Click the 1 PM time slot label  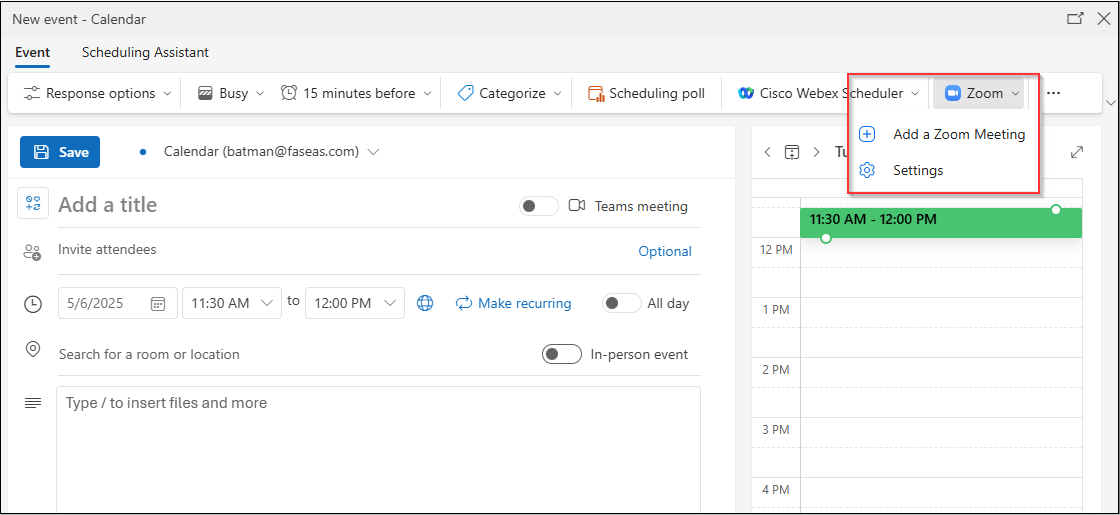pyautogui.click(x=774, y=310)
